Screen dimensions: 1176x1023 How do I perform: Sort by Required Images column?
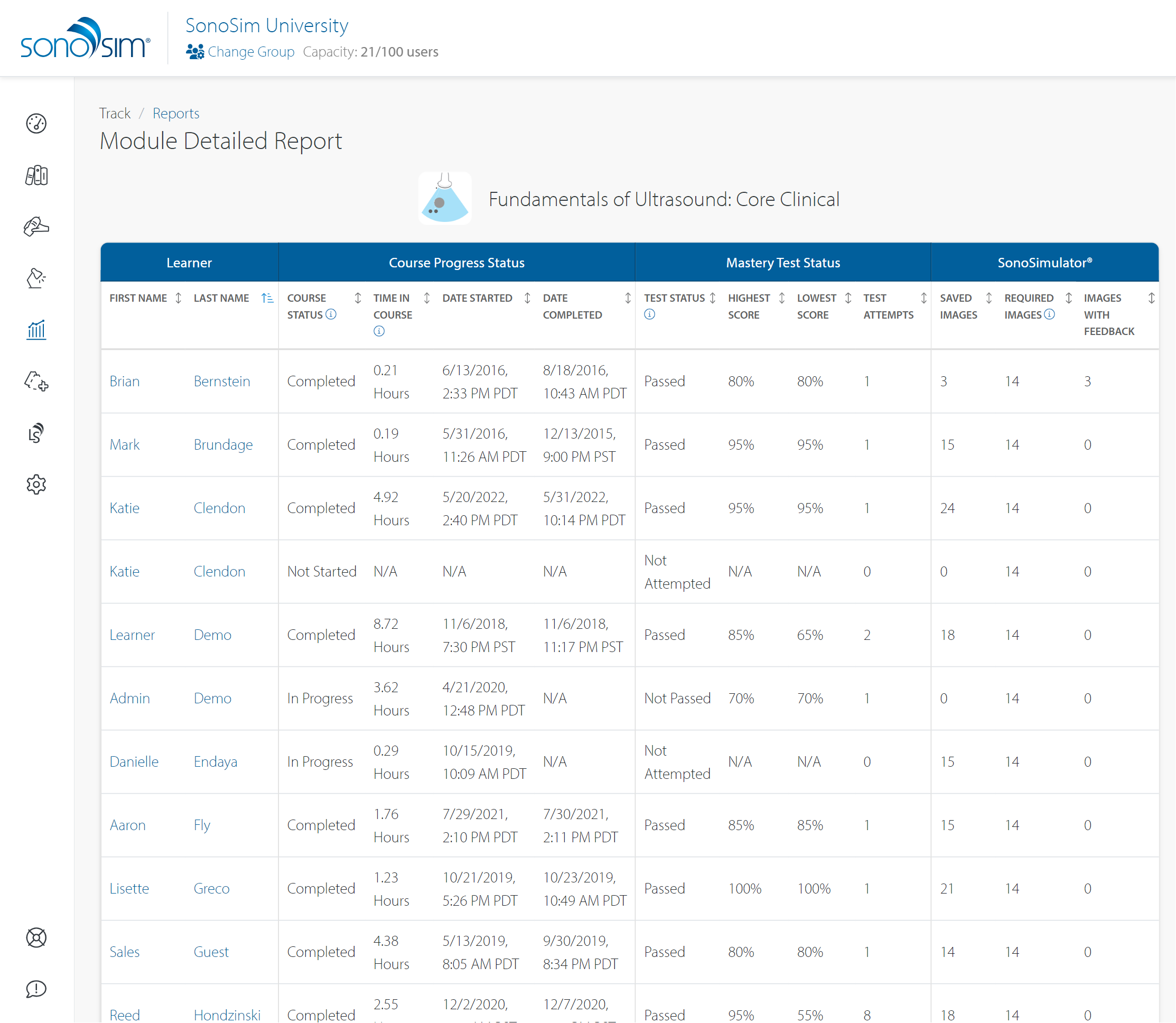coord(1069,298)
